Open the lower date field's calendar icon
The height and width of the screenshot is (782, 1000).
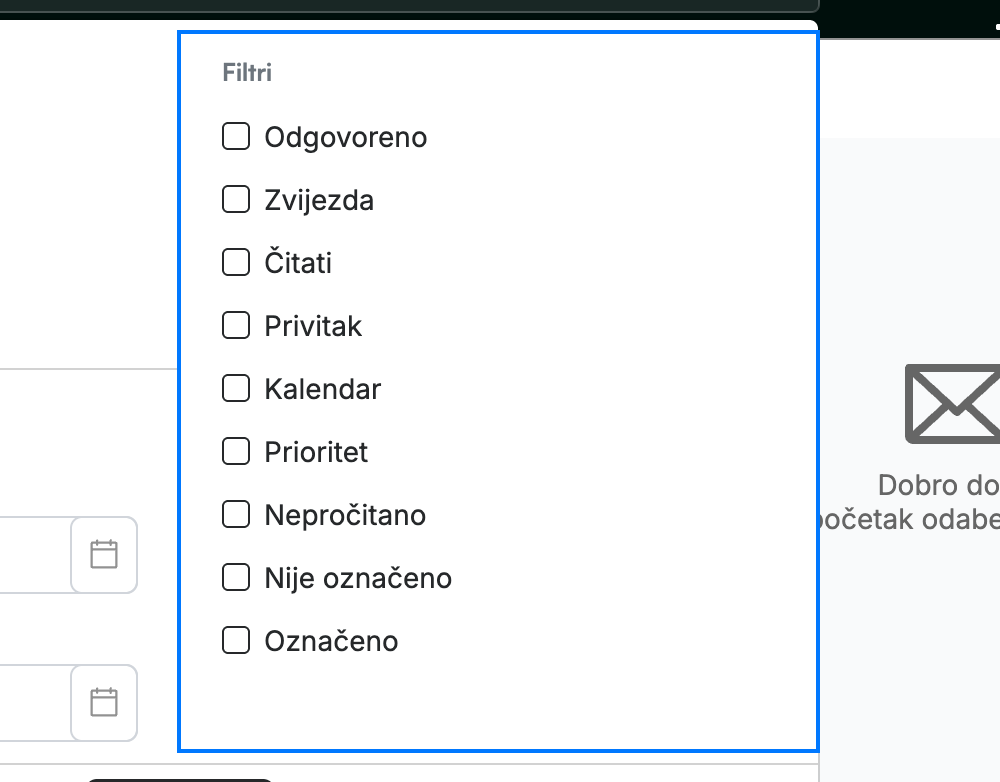tap(104, 702)
